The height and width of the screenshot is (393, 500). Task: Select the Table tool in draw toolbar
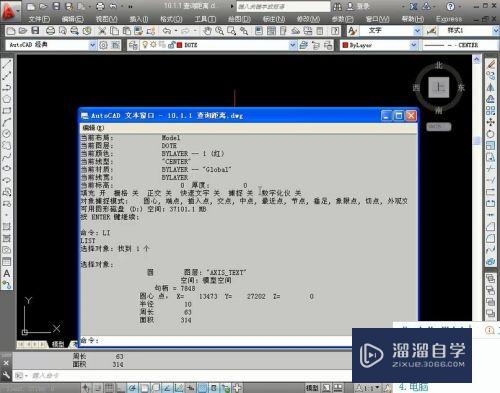pyautogui.click(x=7, y=262)
